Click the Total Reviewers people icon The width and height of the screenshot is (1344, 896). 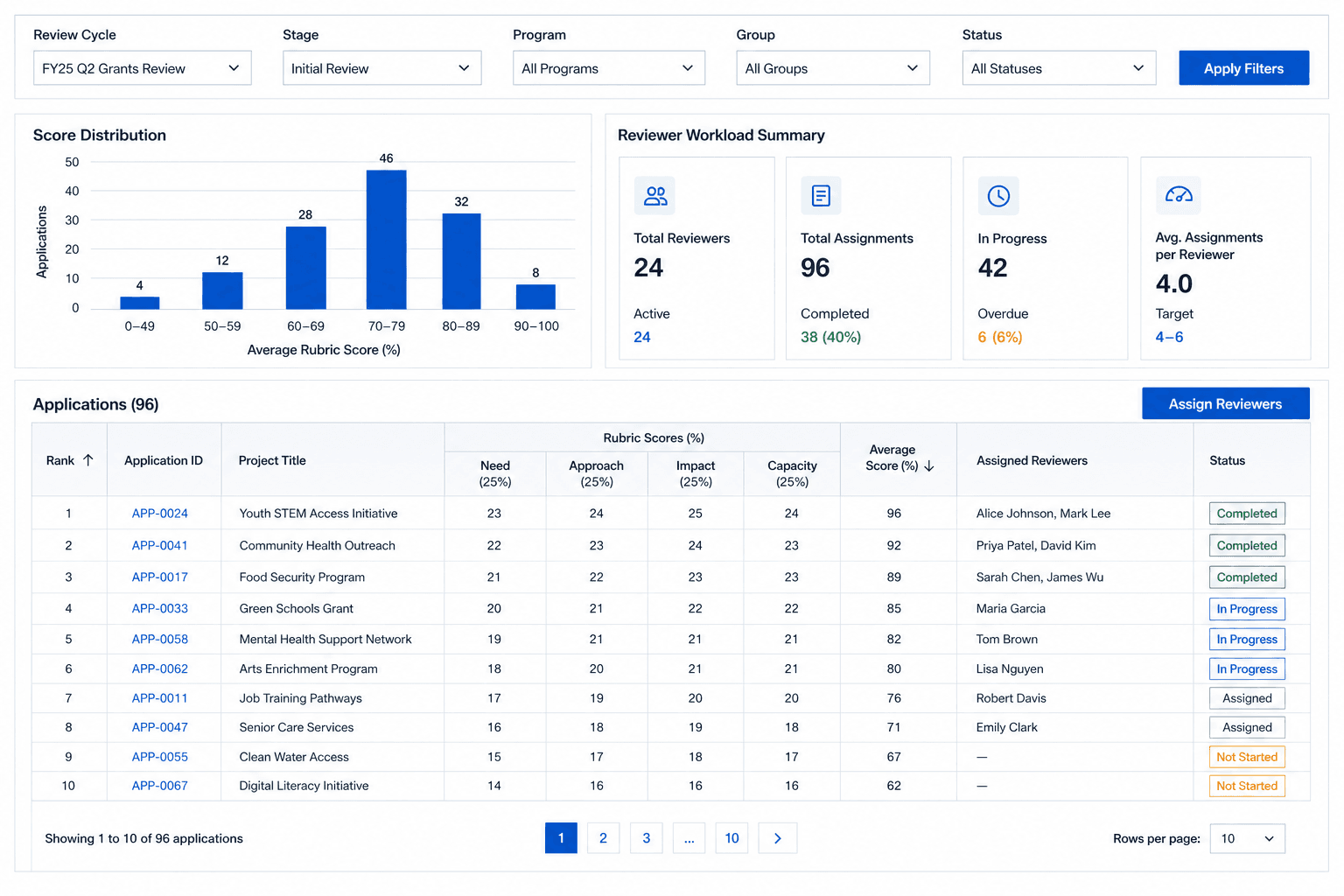pyautogui.click(x=654, y=196)
